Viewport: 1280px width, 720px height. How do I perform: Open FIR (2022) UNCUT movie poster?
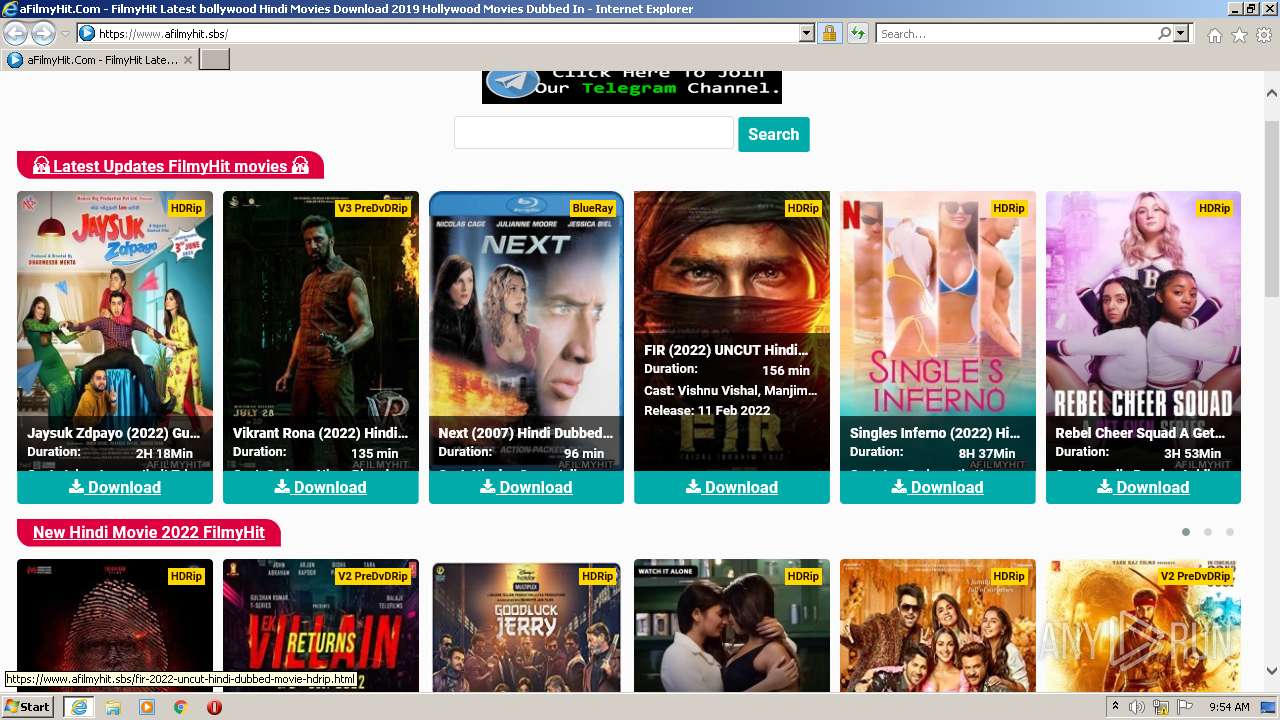[732, 330]
